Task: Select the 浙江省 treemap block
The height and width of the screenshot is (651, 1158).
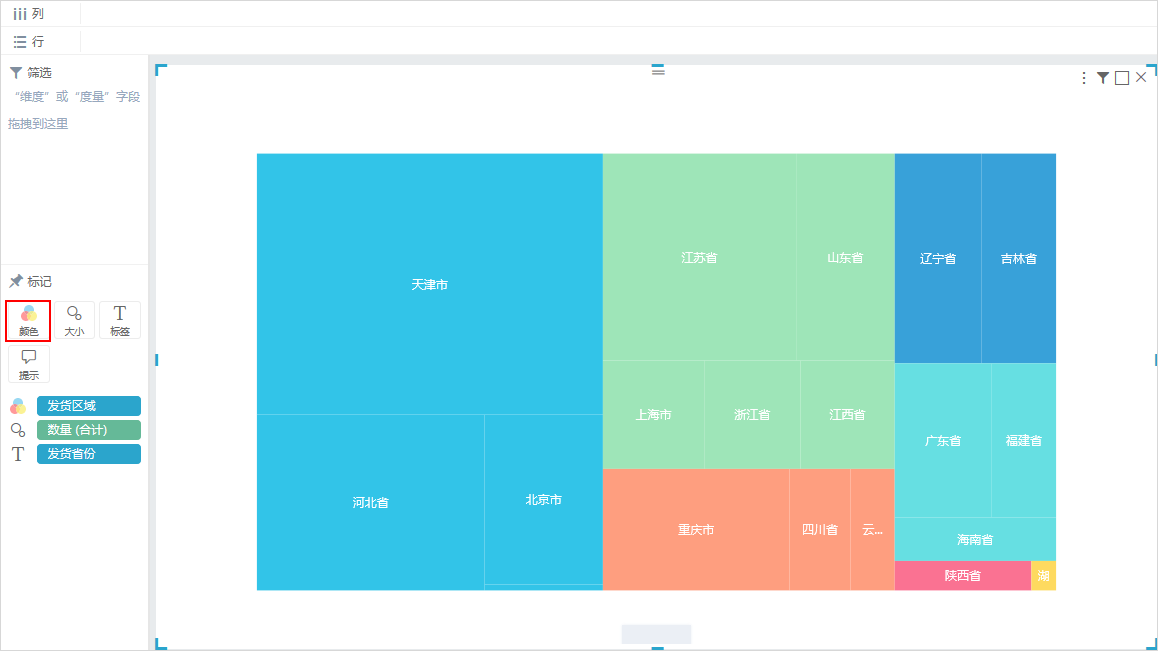Action: click(752, 415)
